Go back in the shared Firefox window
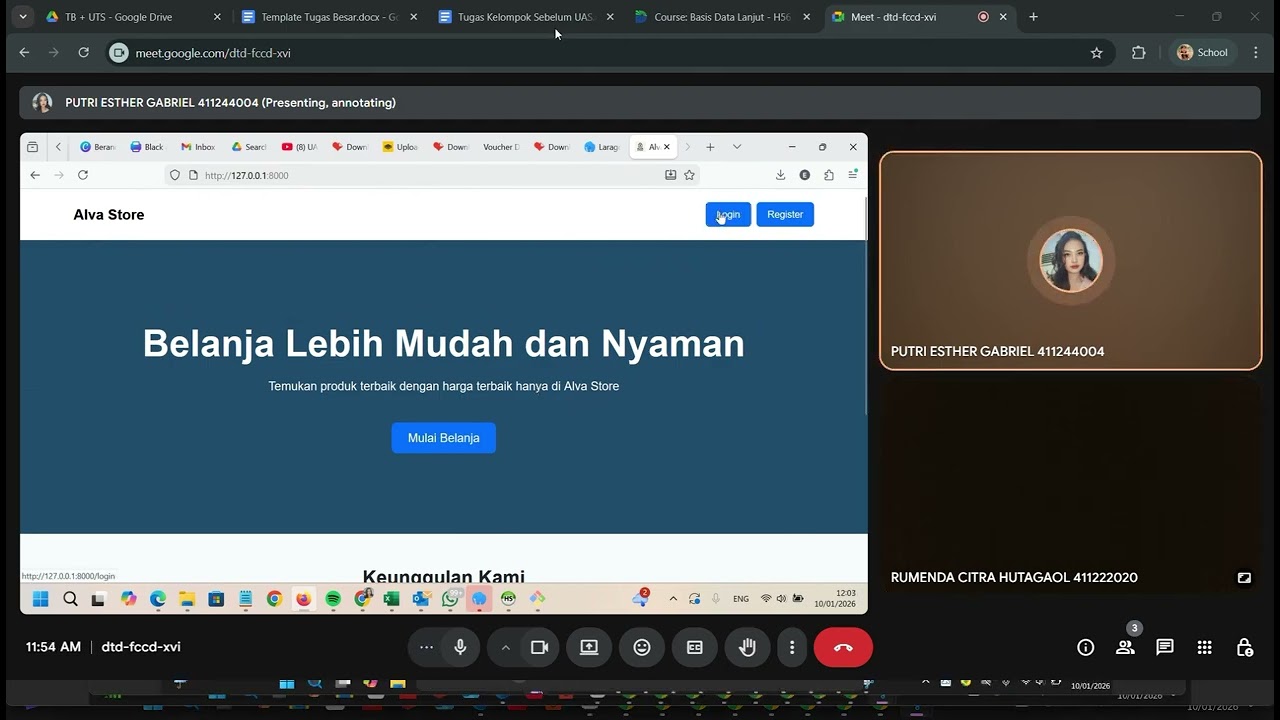The image size is (1280, 720). pyautogui.click(x=35, y=175)
